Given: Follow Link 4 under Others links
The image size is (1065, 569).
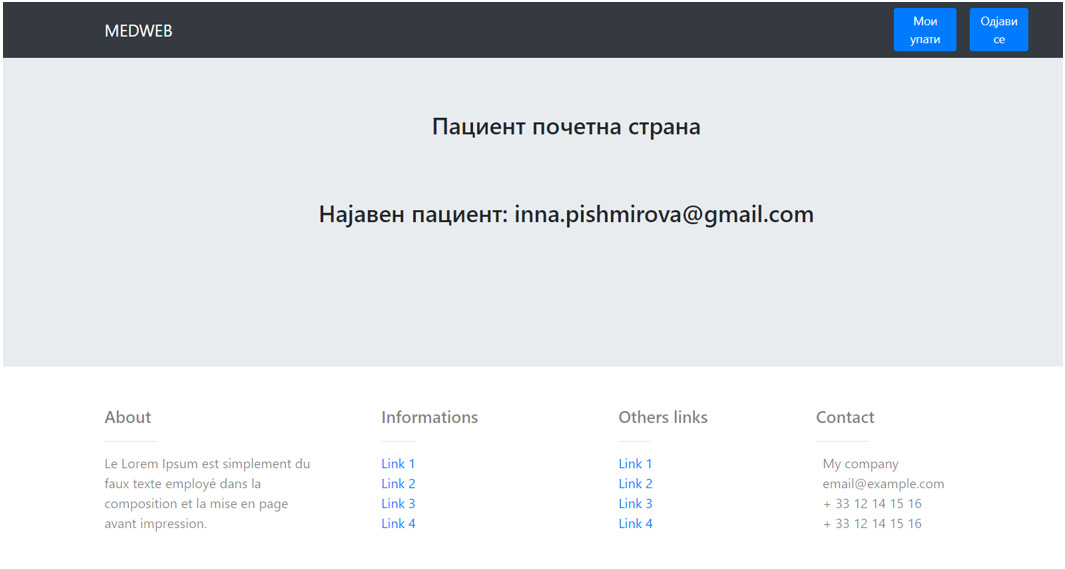Looking at the screenshot, I should [635, 524].
